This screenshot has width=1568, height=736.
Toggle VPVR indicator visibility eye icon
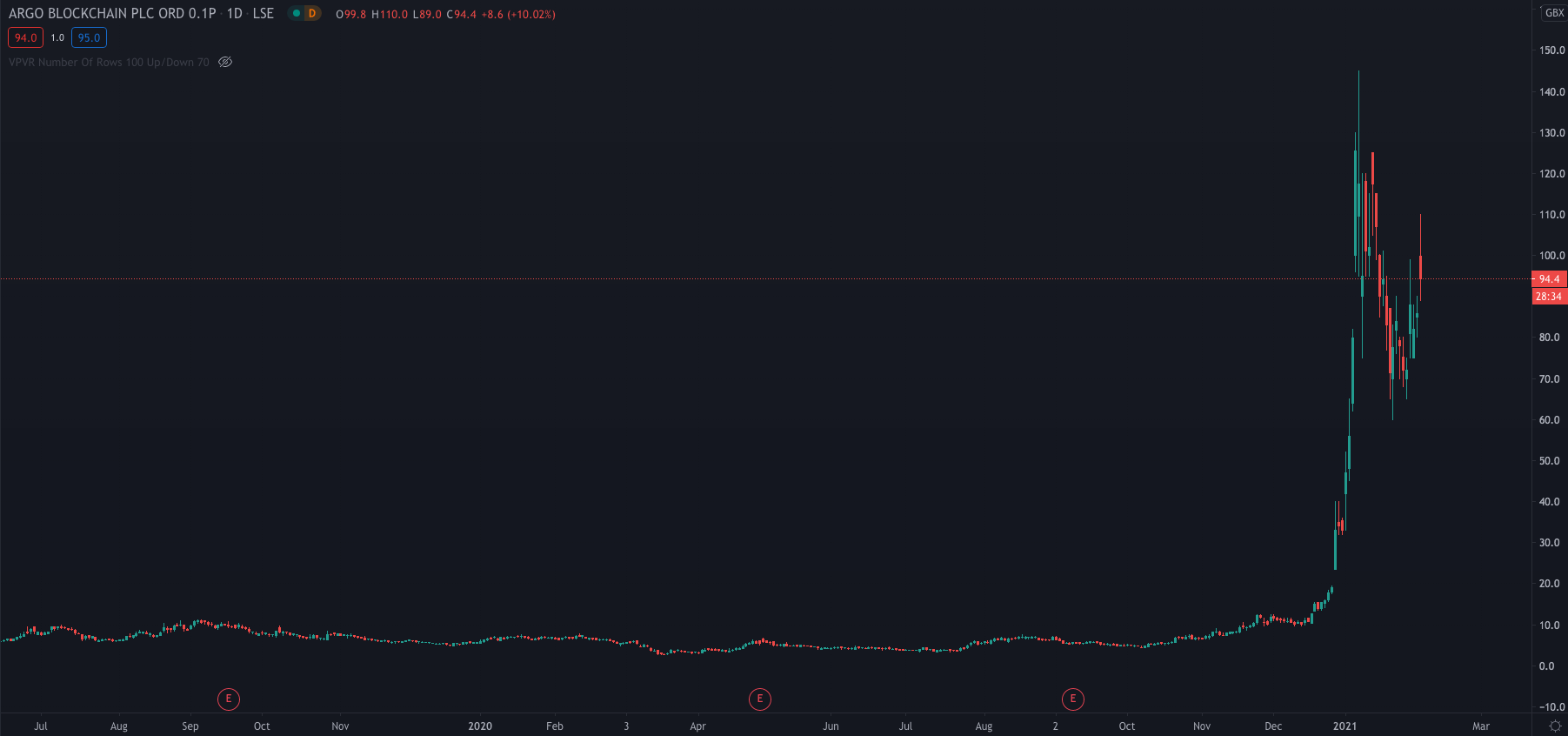(225, 62)
